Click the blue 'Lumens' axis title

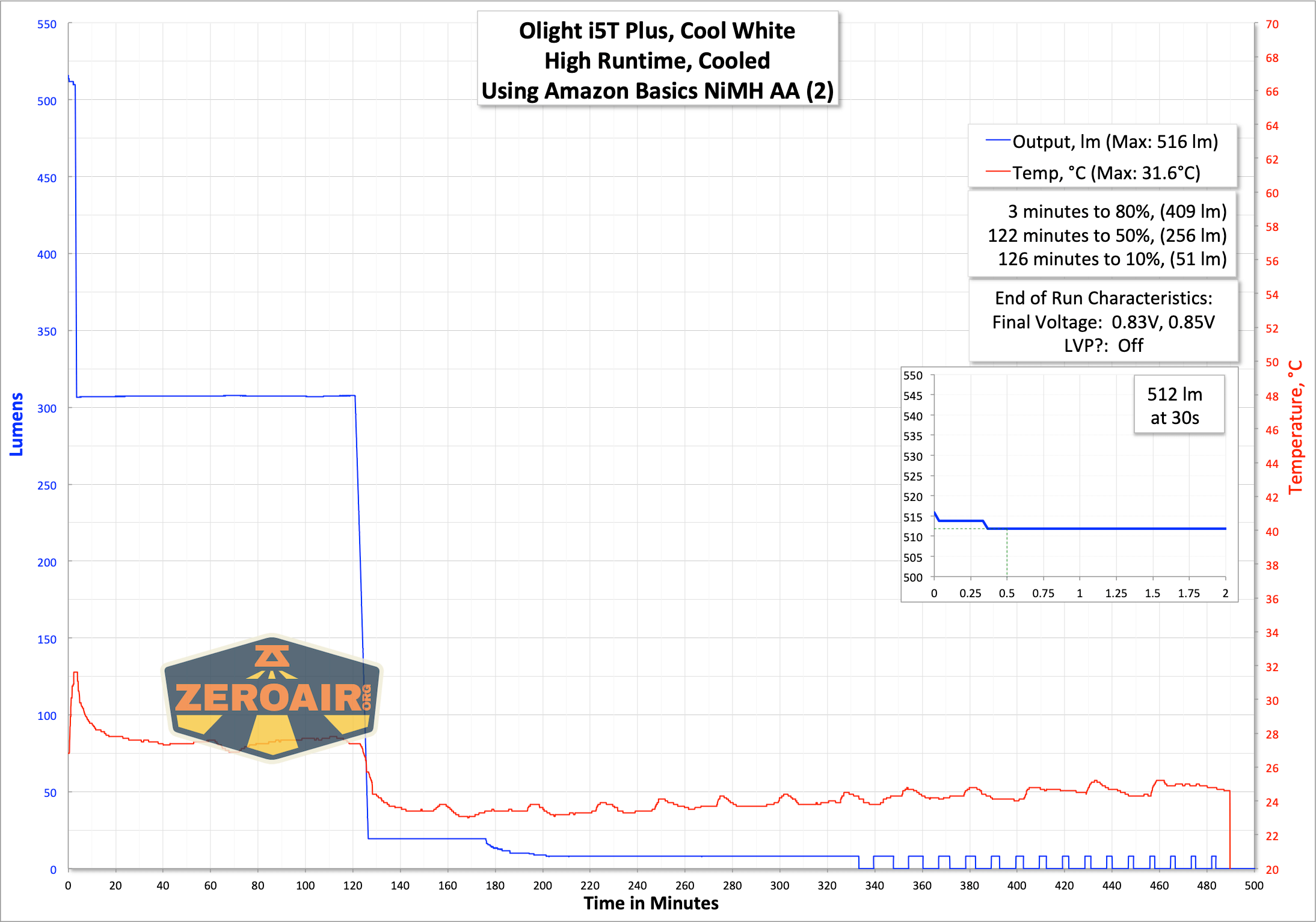point(16,424)
